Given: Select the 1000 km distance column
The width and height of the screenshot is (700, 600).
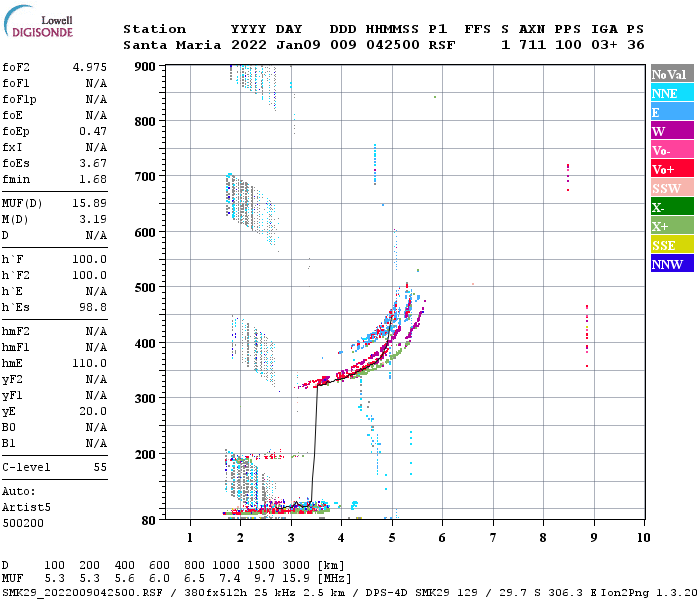Looking at the screenshot, I should pyautogui.click(x=226, y=566).
